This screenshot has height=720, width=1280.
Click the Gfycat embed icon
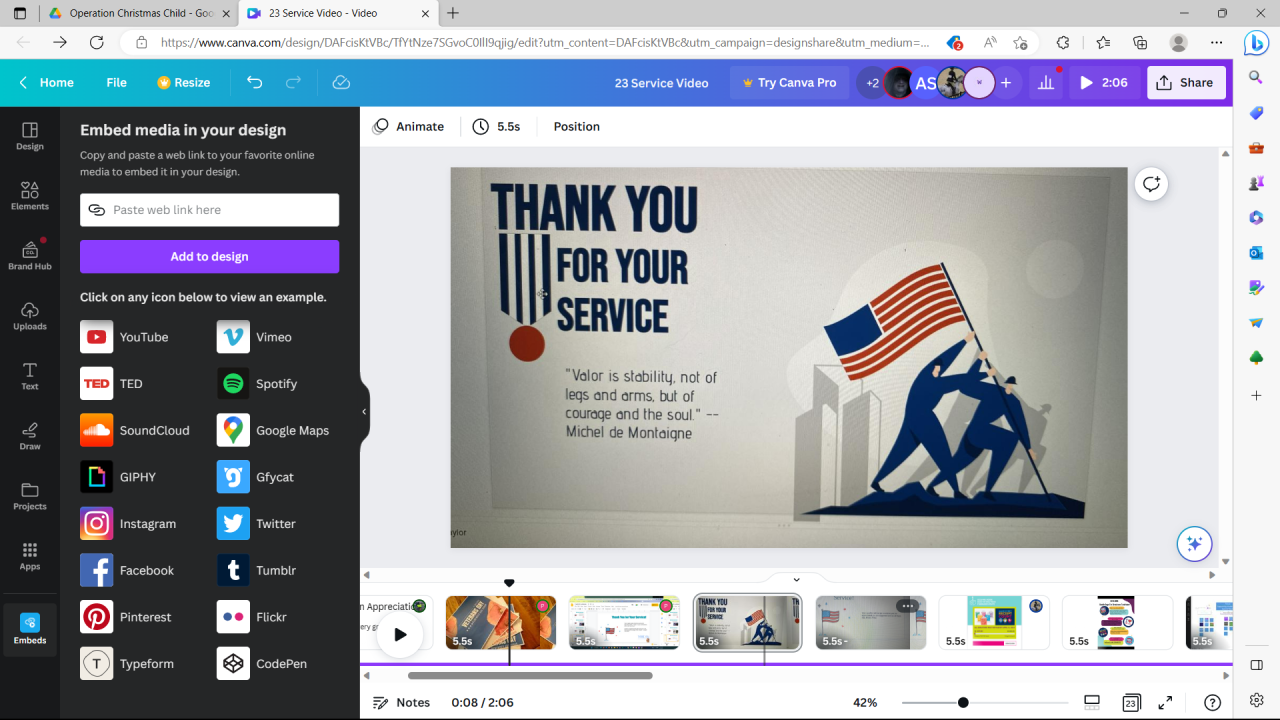click(x=233, y=477)
